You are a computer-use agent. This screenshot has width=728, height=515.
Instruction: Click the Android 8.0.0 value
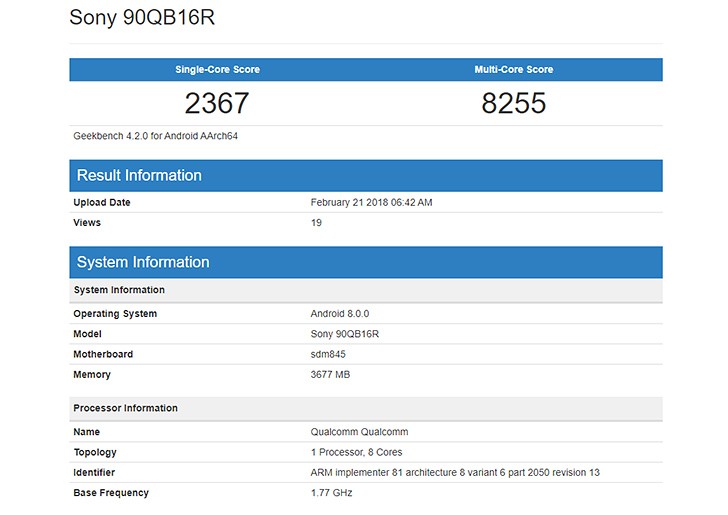tap(342, 314)
